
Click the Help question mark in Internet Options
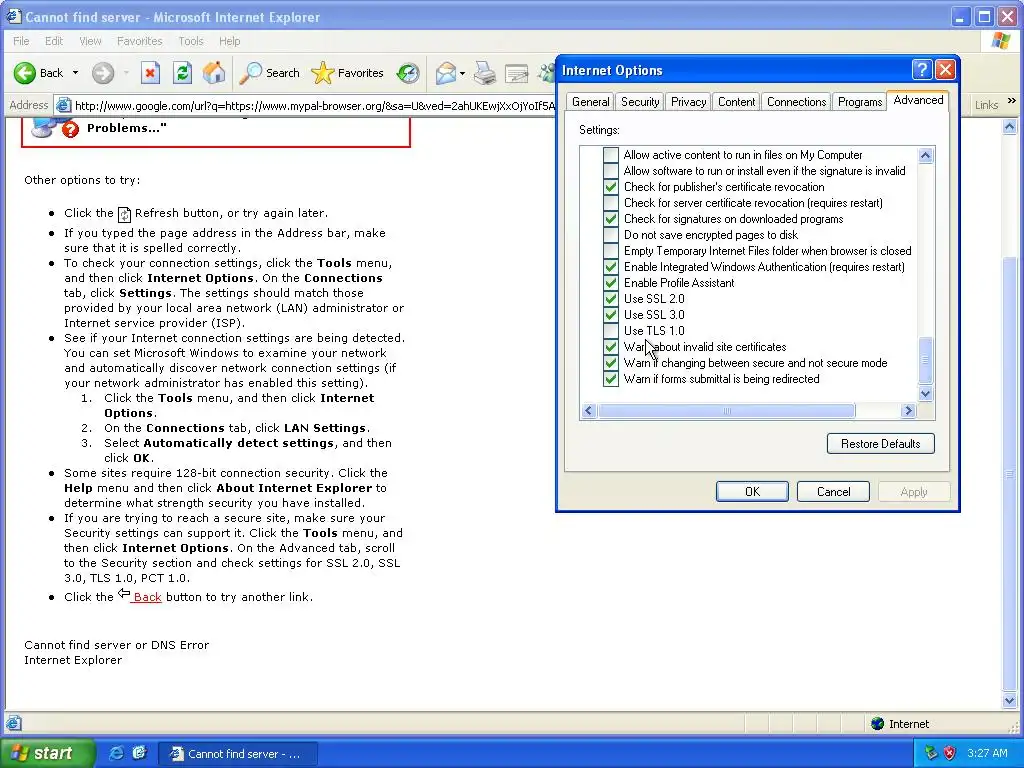[921, 69]
